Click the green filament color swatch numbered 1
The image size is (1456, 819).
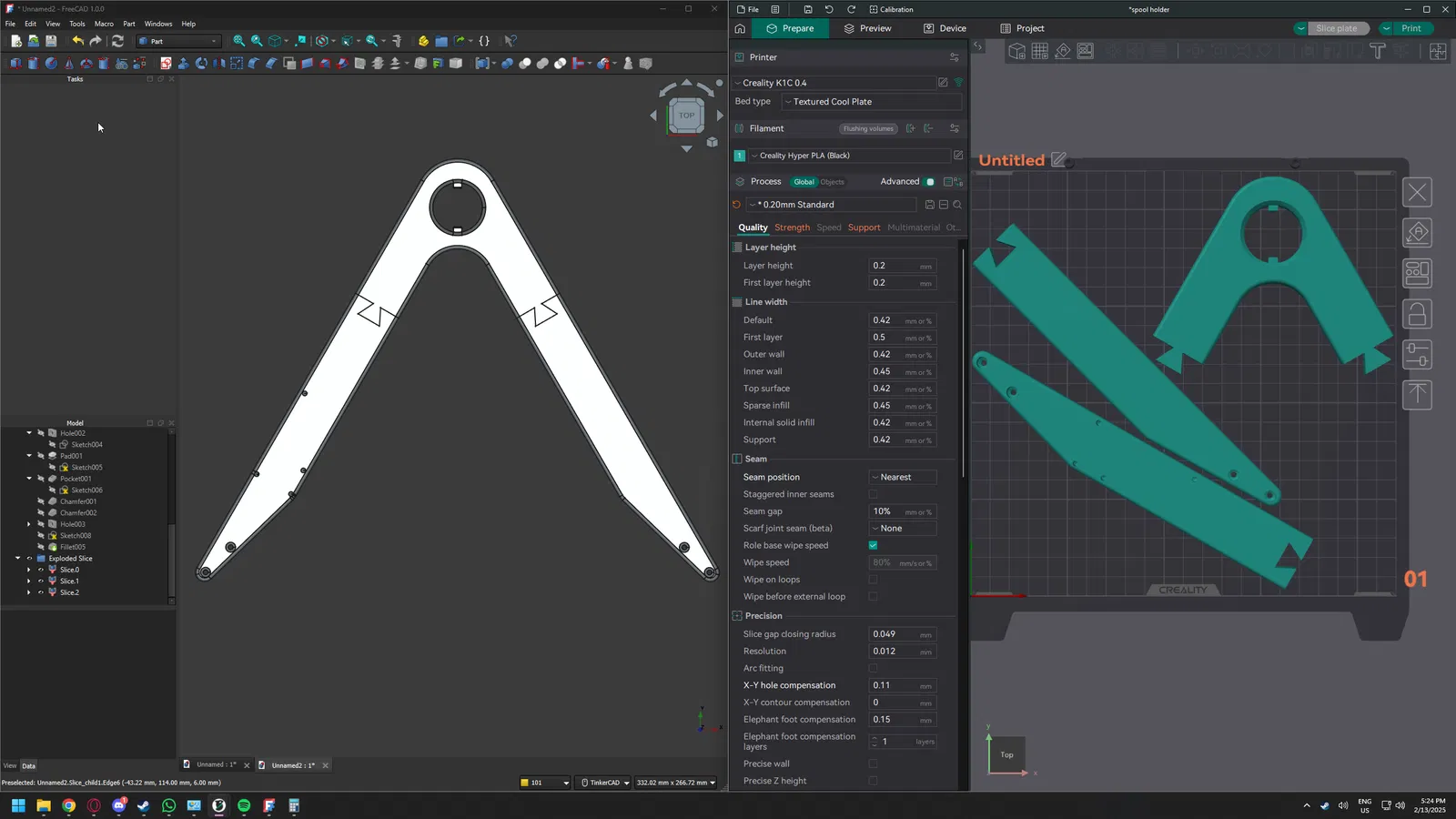click(740, 156)
